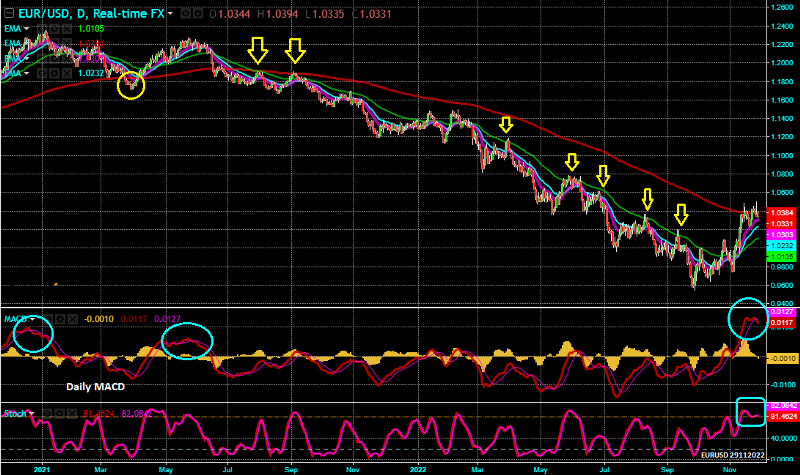Image resolution: width=800 pixels, height=475 pixels.
Task: Click the Nov label nearest 2022
Action: [353, 469]
